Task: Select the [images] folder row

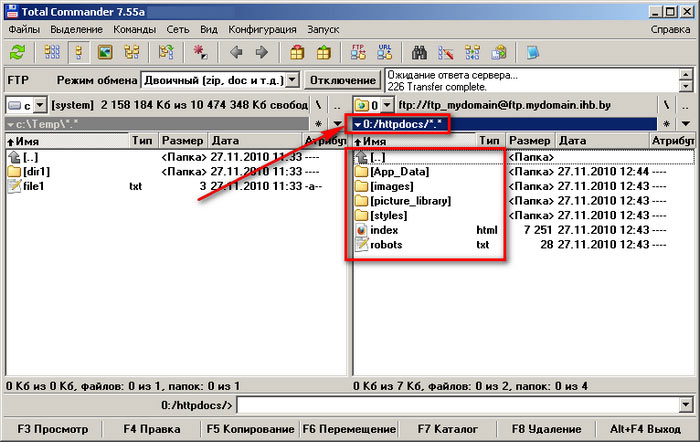Action: (524, 186)
